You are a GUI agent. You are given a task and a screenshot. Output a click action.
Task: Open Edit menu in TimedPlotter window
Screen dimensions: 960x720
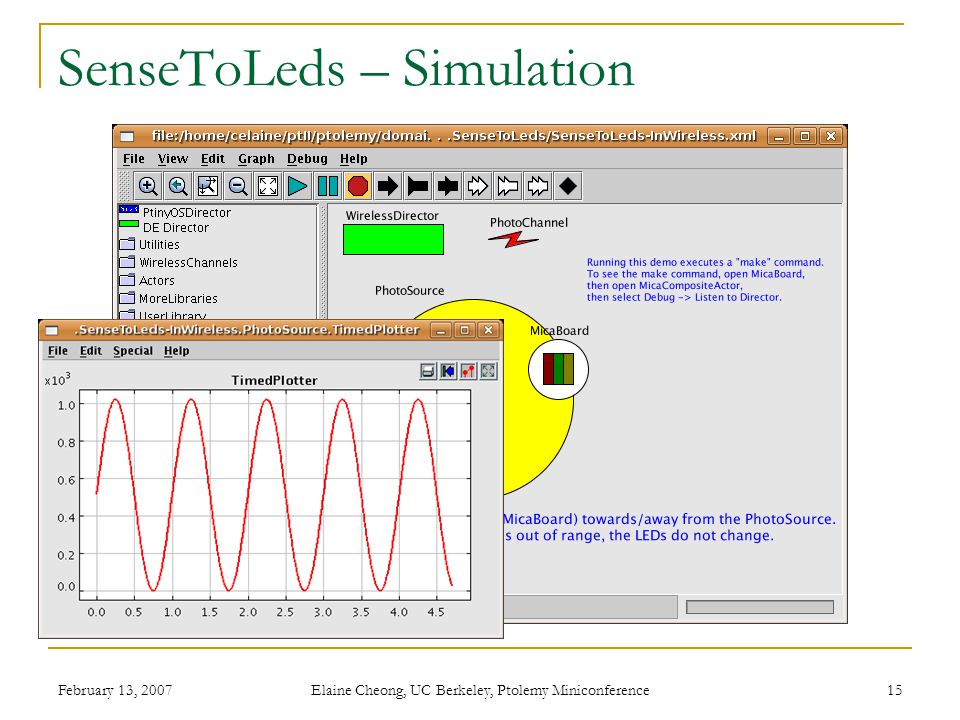point(91,351)
